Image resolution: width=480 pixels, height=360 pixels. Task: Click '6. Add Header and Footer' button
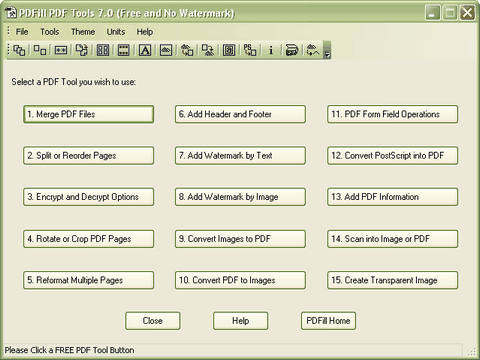[x=240, y=114]
